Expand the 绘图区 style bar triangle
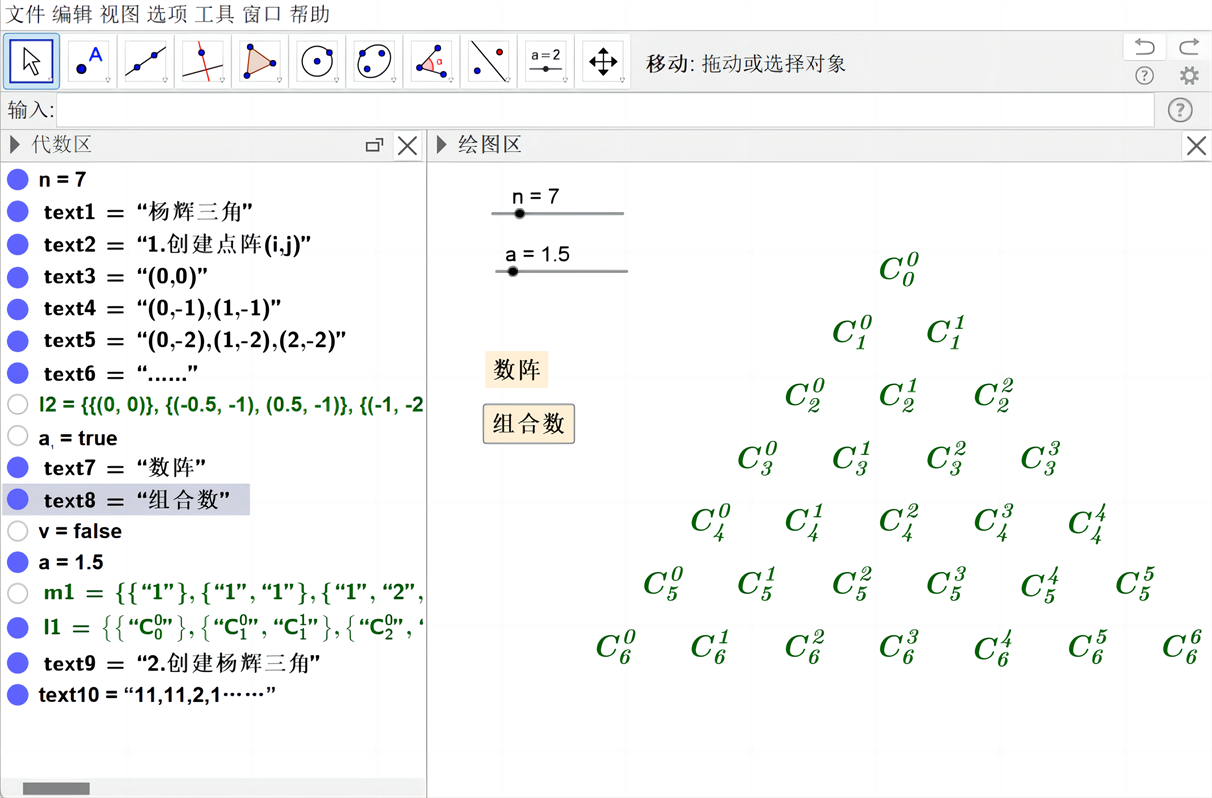The width and height of the screenshot is (1212, 798). 442,145
